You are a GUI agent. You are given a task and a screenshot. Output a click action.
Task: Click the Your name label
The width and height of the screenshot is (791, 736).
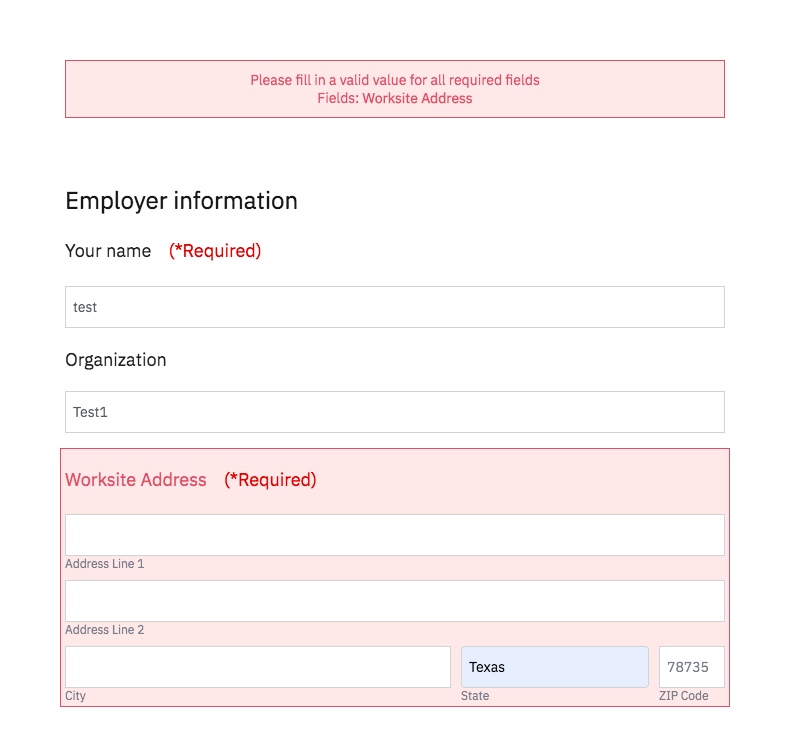point(108,251)
